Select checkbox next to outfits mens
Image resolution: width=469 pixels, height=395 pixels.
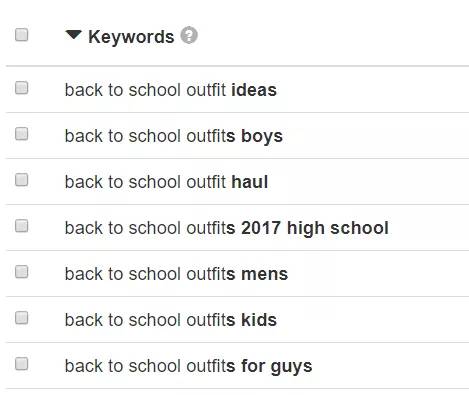22,272
